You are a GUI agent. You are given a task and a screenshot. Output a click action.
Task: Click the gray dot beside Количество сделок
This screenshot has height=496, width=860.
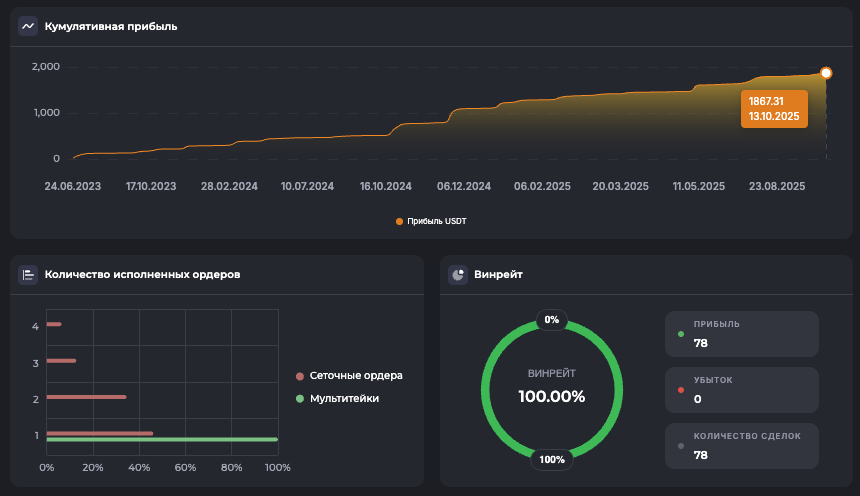(681, 446)
